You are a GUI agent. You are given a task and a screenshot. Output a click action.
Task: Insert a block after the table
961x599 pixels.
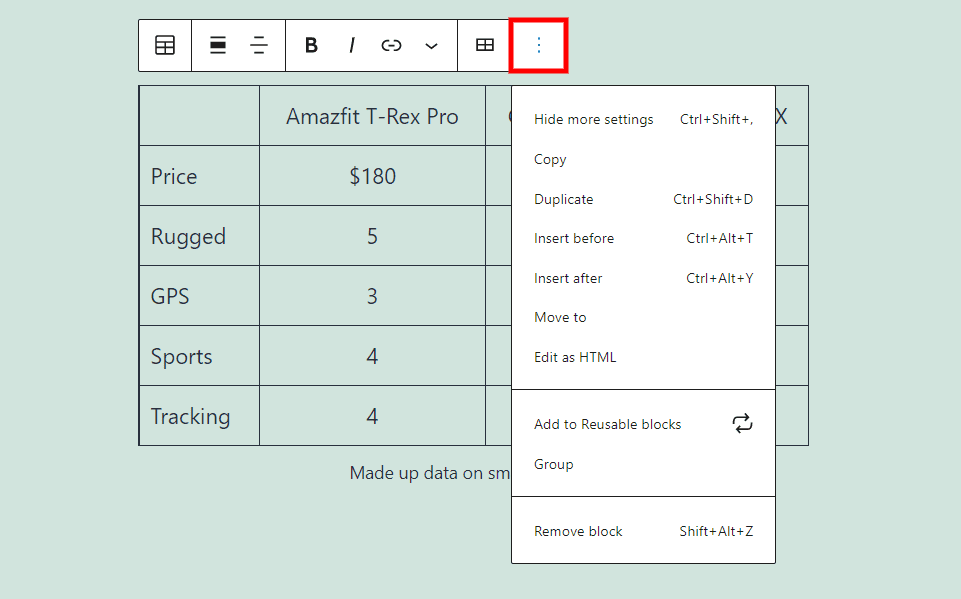[568, 278]
